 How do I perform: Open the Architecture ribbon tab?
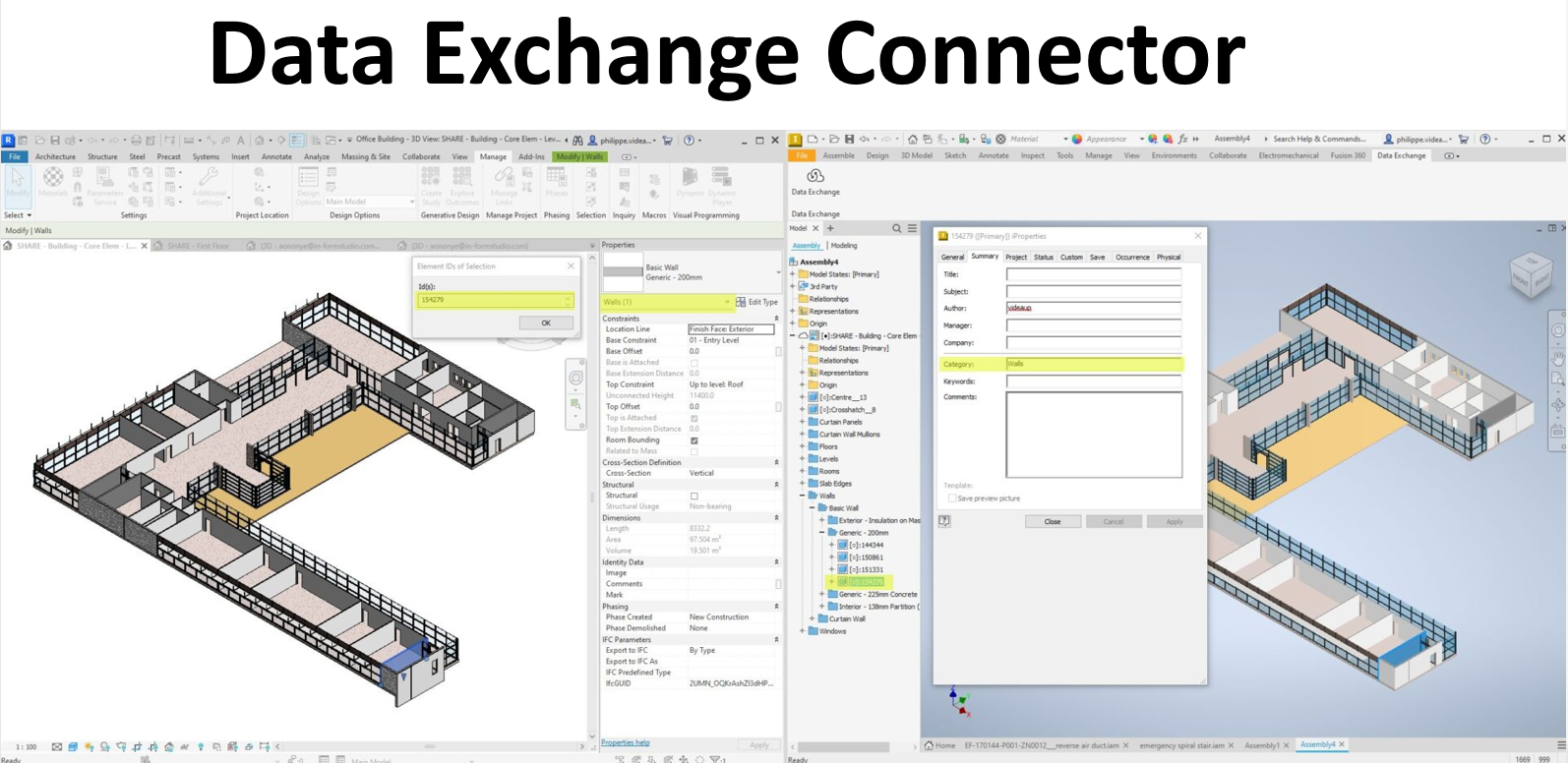pyautogui.click(x=55, y=156)
